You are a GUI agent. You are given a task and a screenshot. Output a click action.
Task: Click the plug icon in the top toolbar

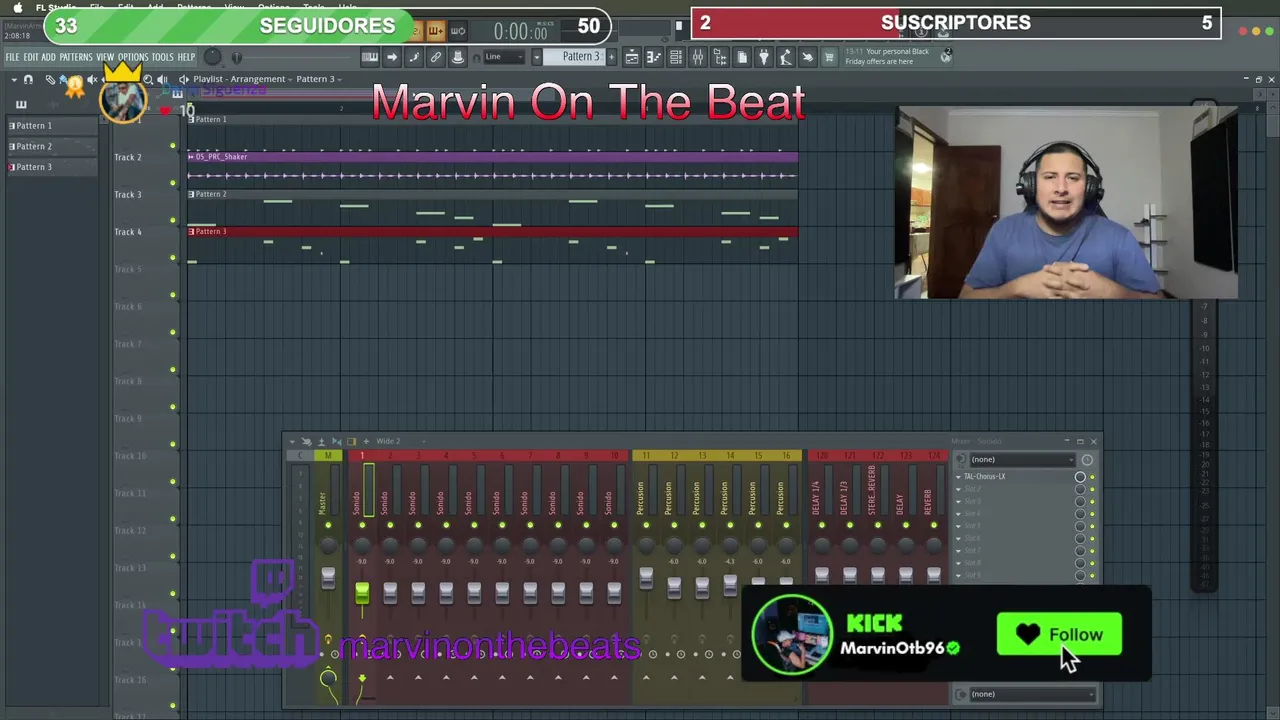click(764, 57)
